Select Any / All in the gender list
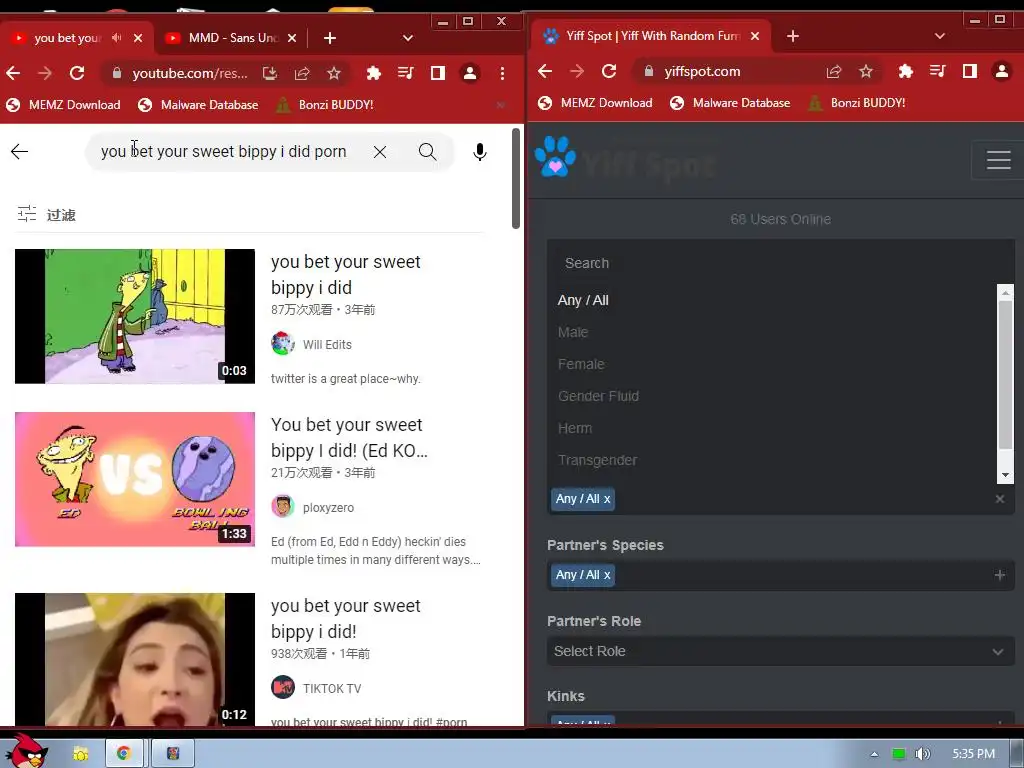The height and width of the screenshot is (768, 1024). coord(583,300)
